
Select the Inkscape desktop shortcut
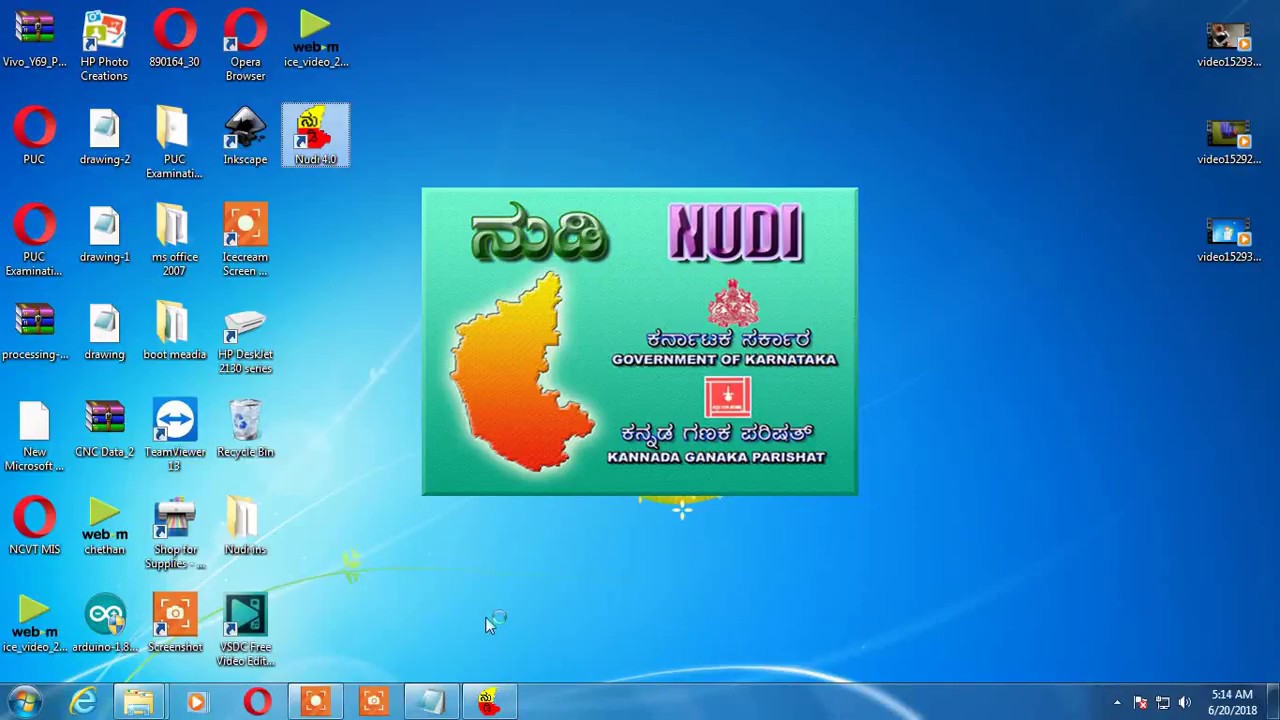(245, 135)
